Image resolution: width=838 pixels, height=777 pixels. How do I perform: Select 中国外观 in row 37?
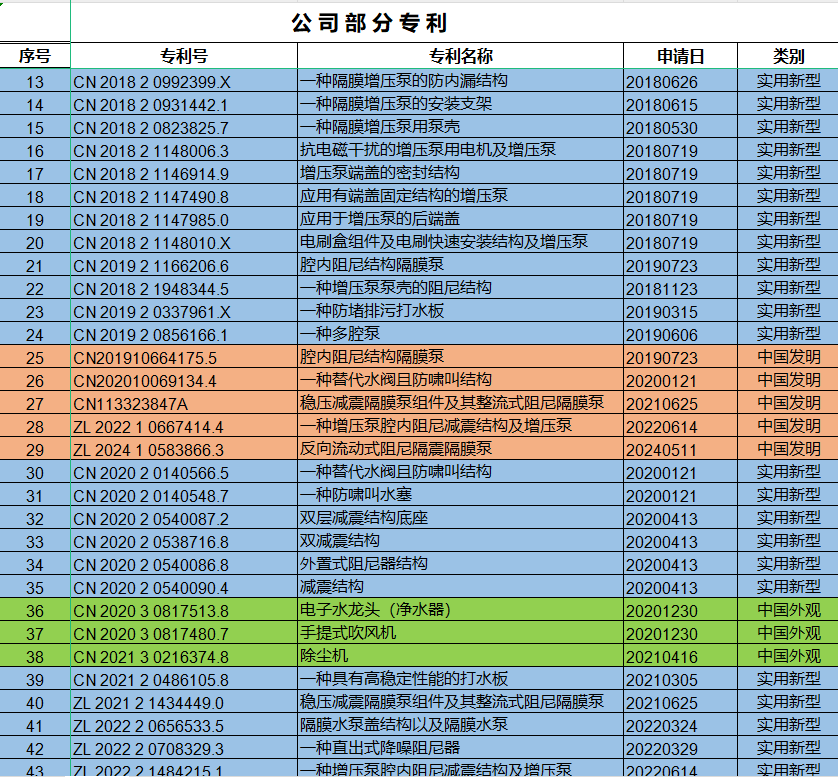point(788,633)
